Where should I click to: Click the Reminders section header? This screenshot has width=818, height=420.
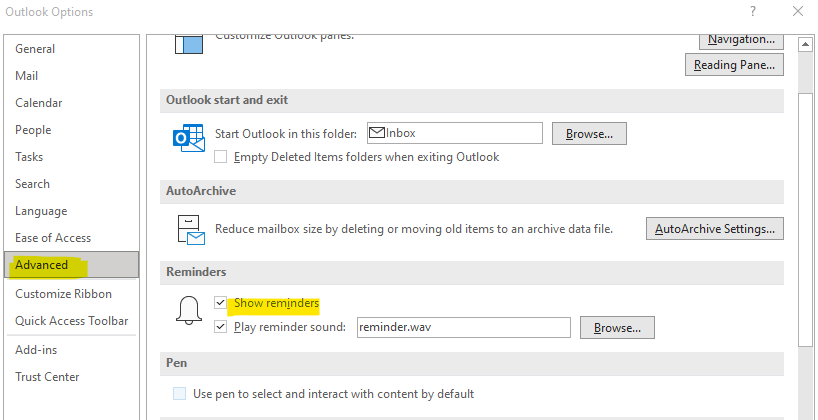pyautogui.click(x=472, y=272)
